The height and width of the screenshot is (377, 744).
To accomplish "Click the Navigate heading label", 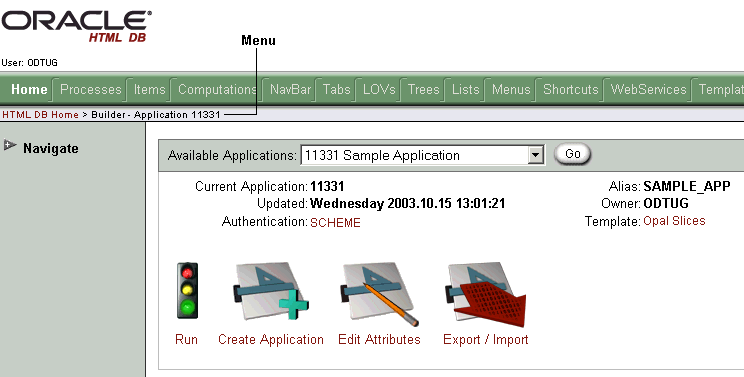I will 51,148.
